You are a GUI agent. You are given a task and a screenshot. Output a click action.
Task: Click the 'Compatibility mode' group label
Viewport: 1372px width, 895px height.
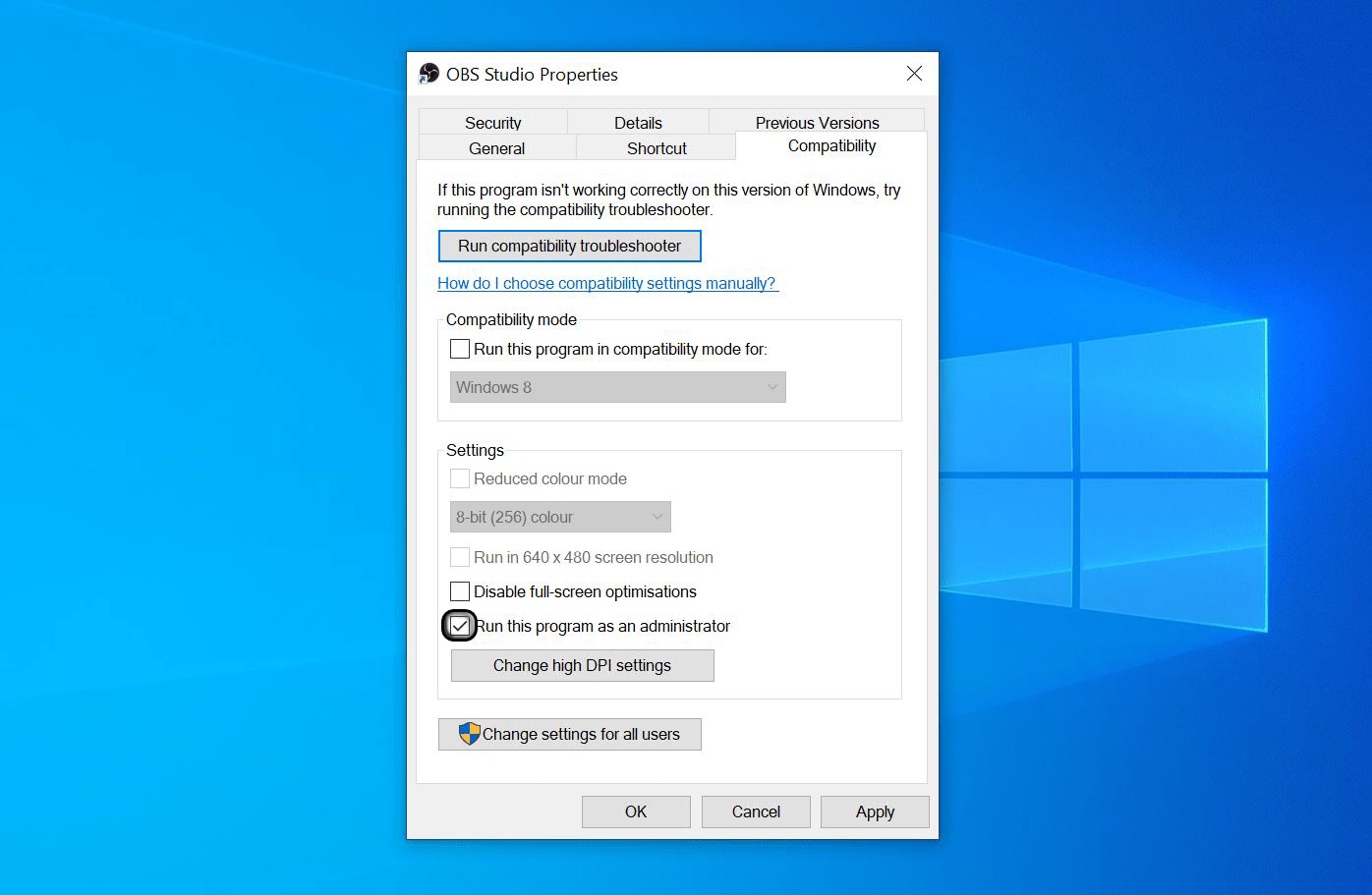point(511,319)
